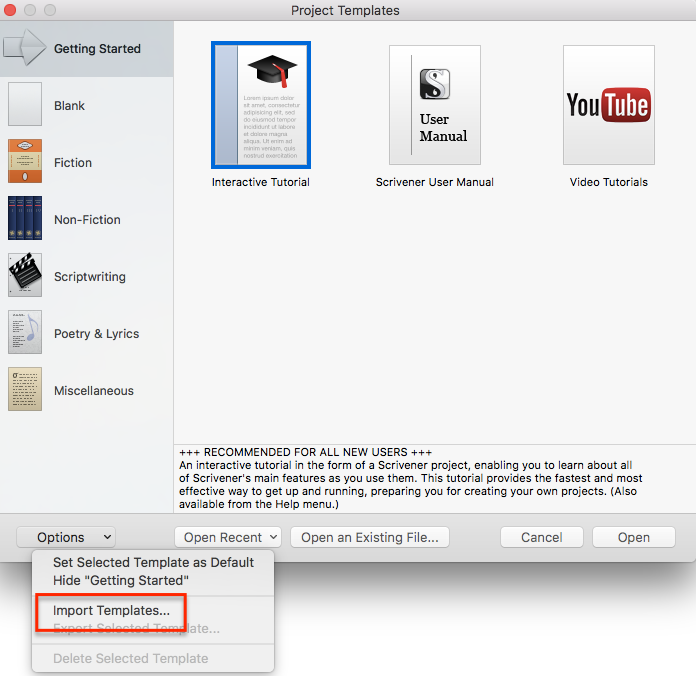Select the User Manual template thumbnail
Screen dimensions: 696x676
coord(435,105)
